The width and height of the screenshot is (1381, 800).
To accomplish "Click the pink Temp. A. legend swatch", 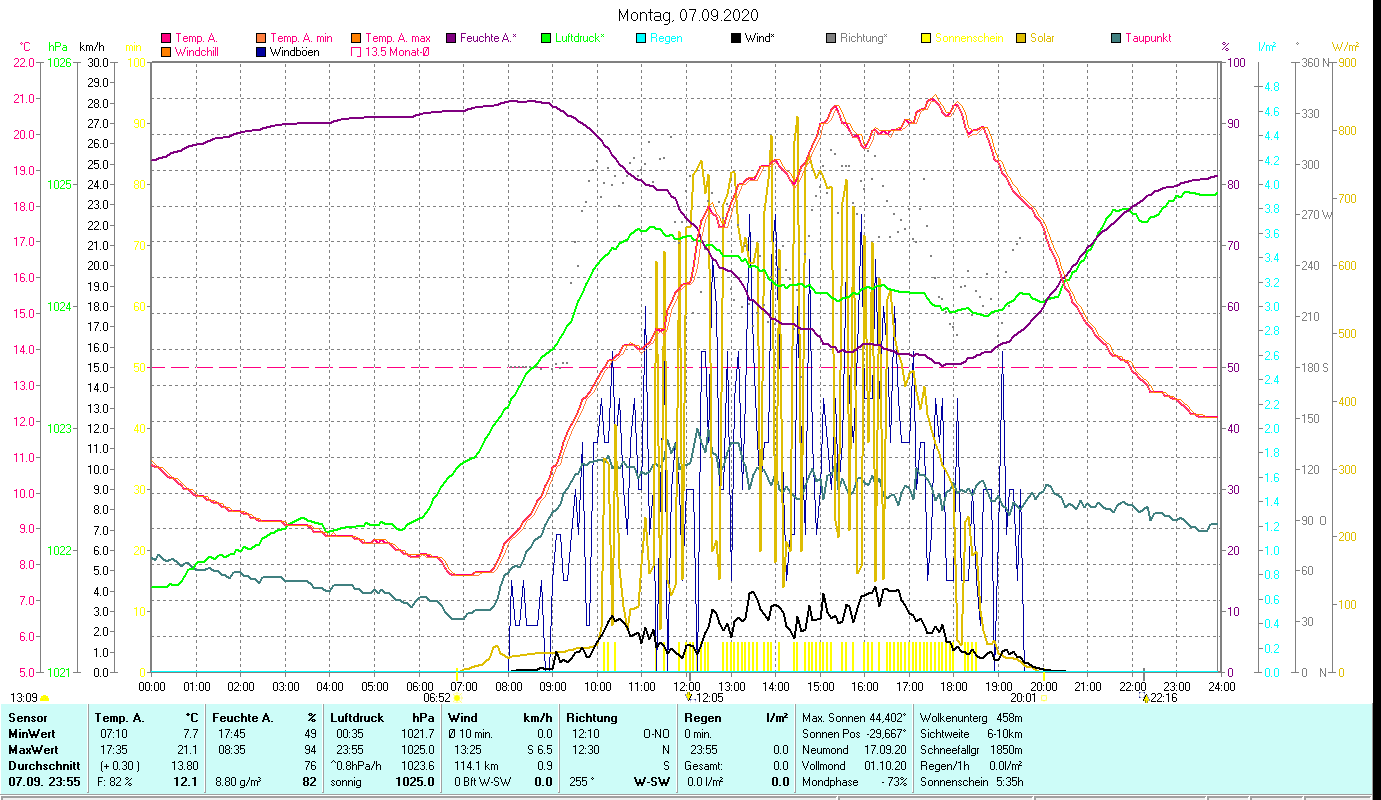I will pyautogui.click(x=166, y=38).
